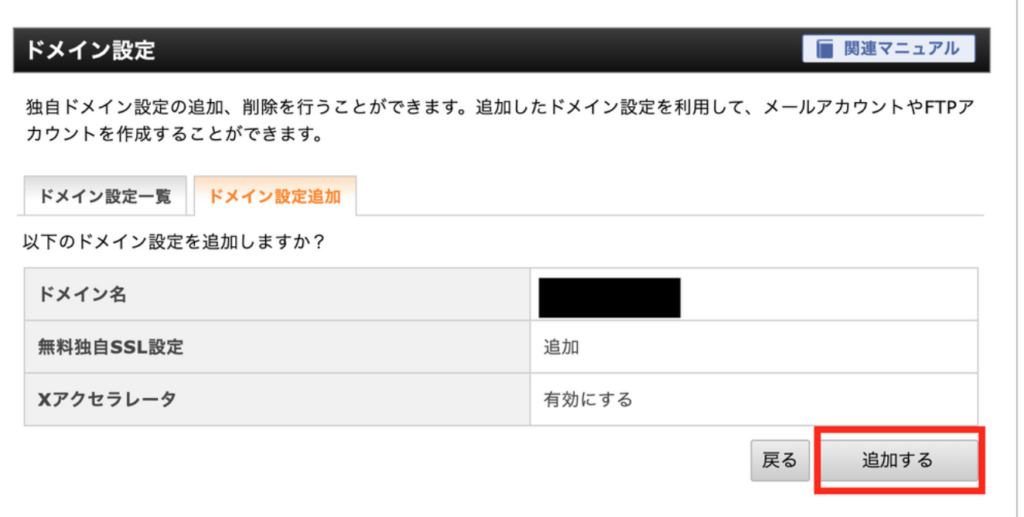This screenshot has height=517, width=1024.
Task: Click the 以下のドメイン設定を追加しますか？ confirmation text
Action: click(174, 242)
